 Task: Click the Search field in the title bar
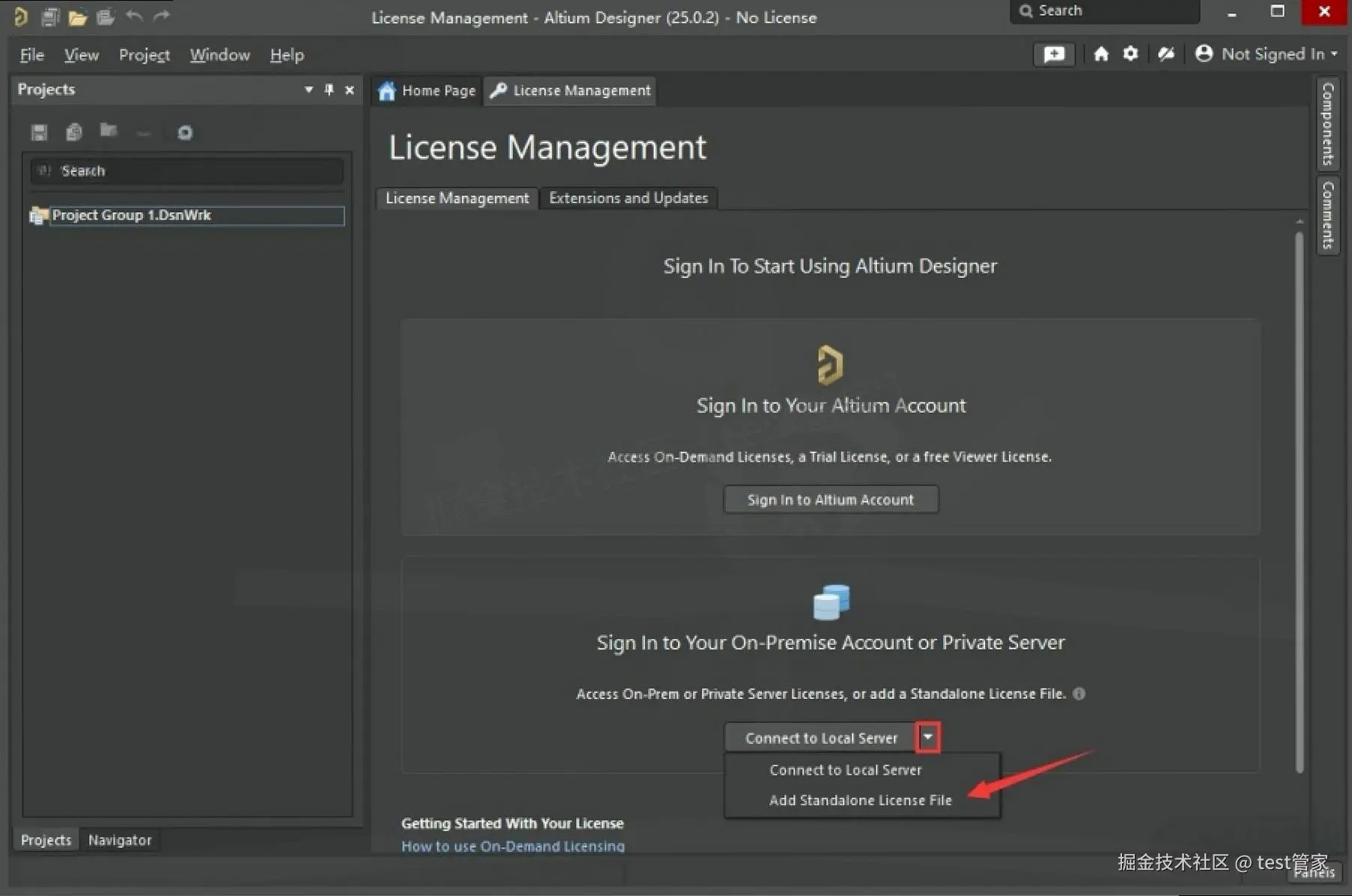[x=1105, y=11]
